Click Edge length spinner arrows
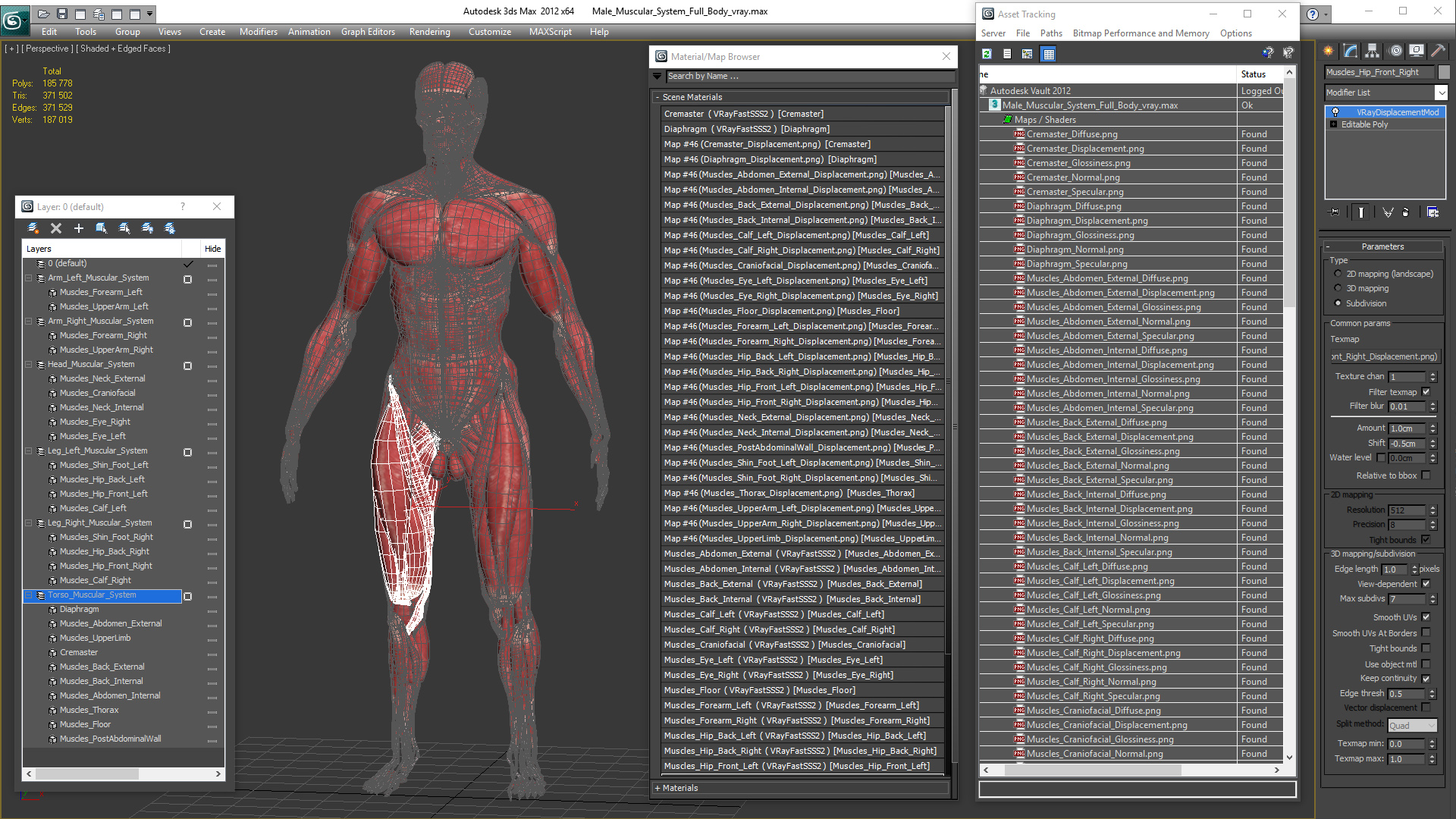The image size is (1456, 819). pos(1414,570)
